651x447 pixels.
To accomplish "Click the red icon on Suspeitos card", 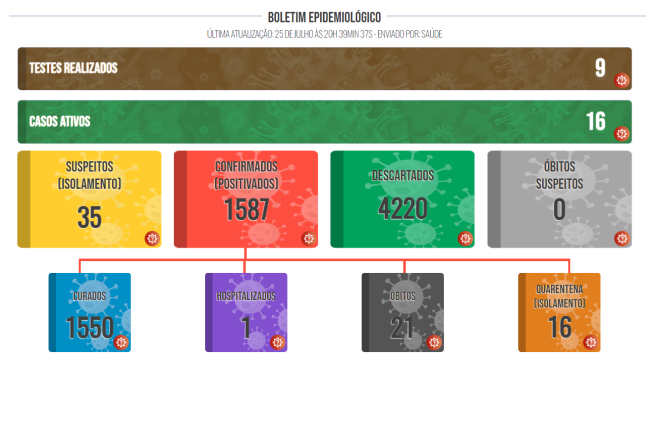I will [152, 238].
